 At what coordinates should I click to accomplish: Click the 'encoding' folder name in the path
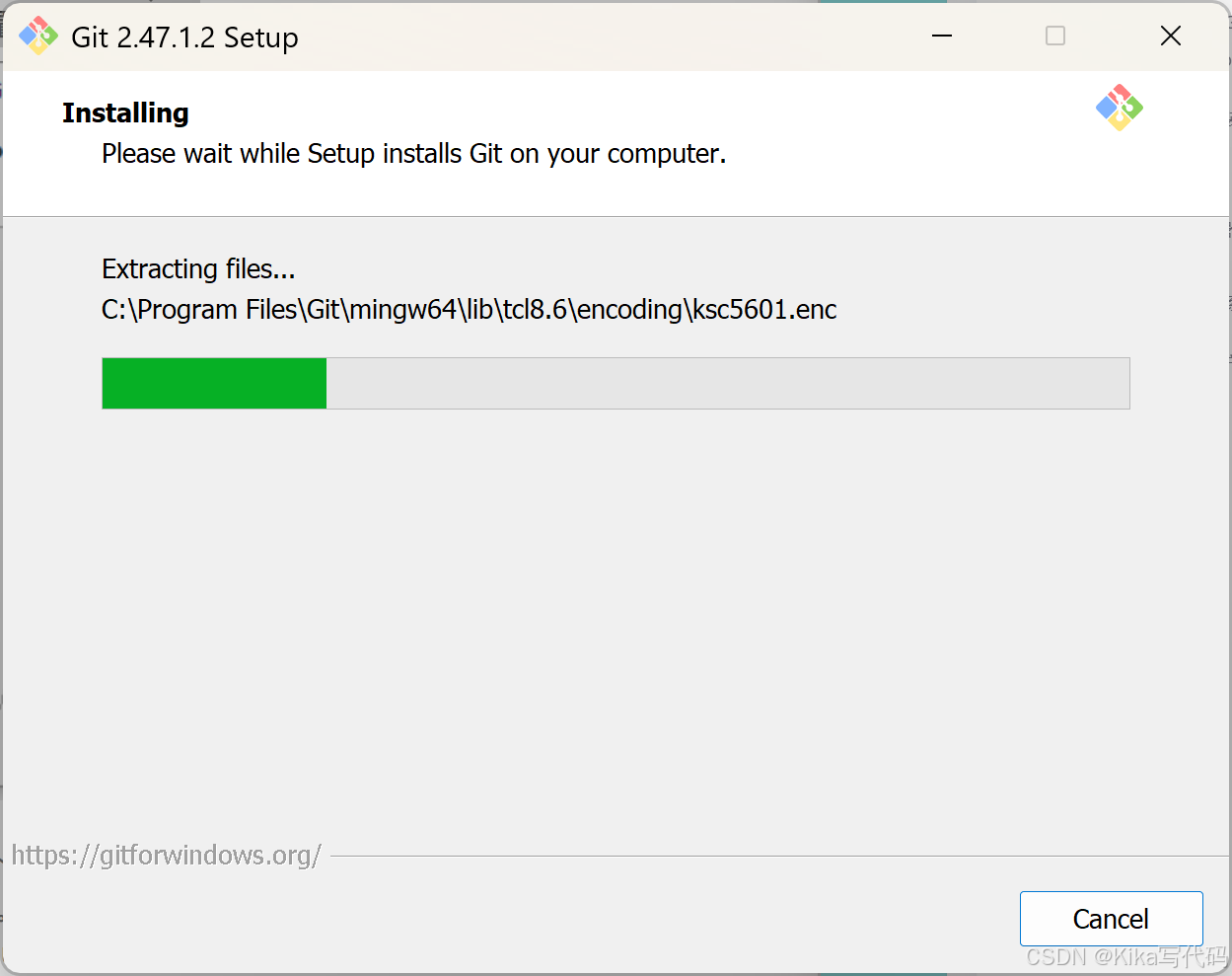(630, 310)
